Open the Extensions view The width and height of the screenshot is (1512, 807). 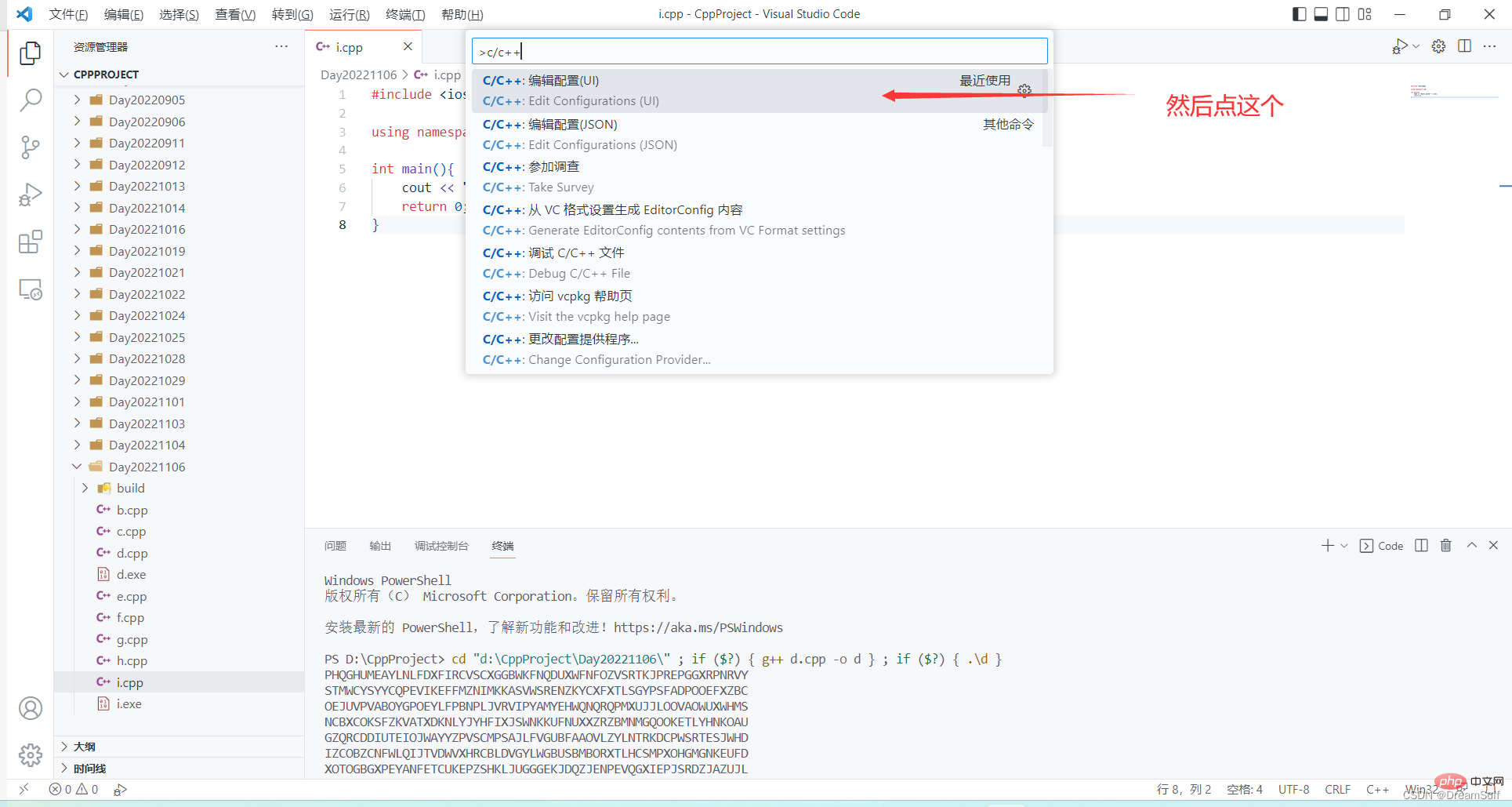(x=30, y=242)
